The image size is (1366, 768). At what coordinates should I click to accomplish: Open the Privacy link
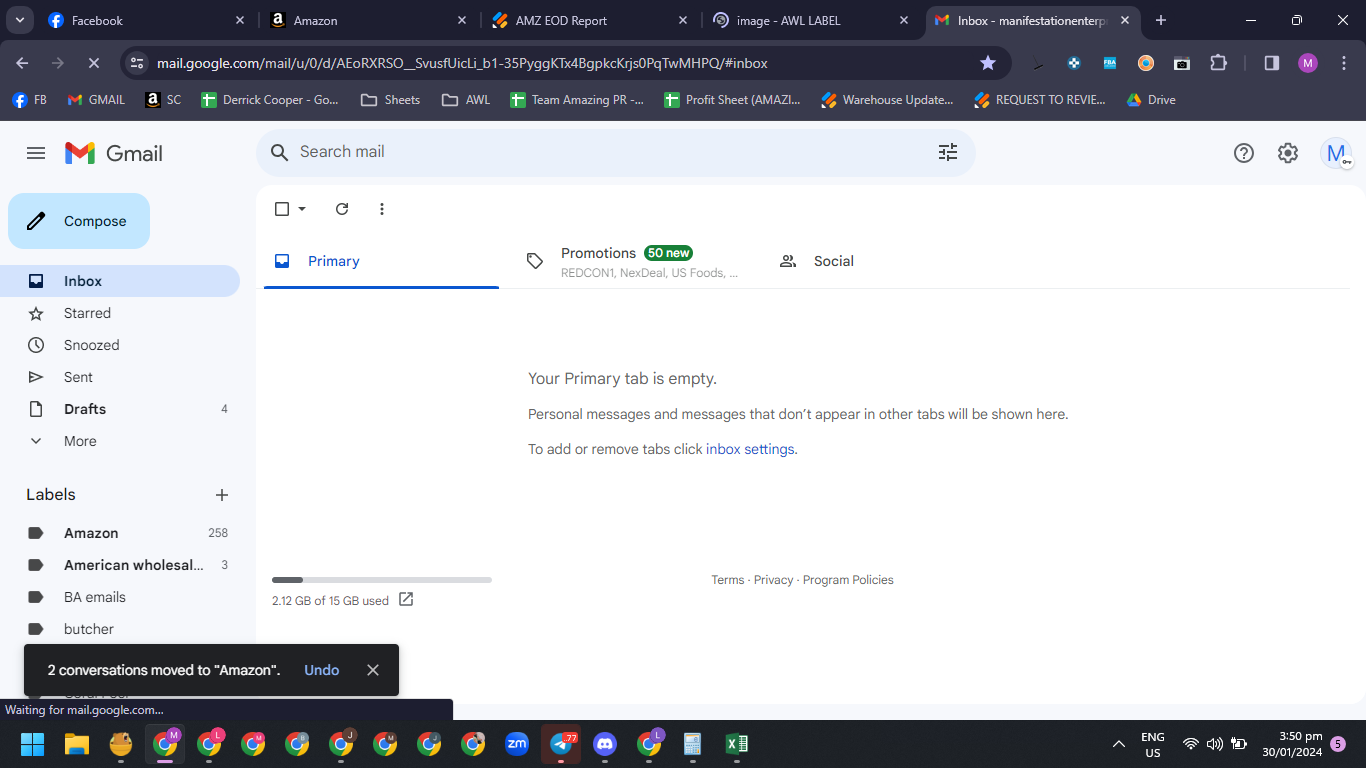point(773,580)
